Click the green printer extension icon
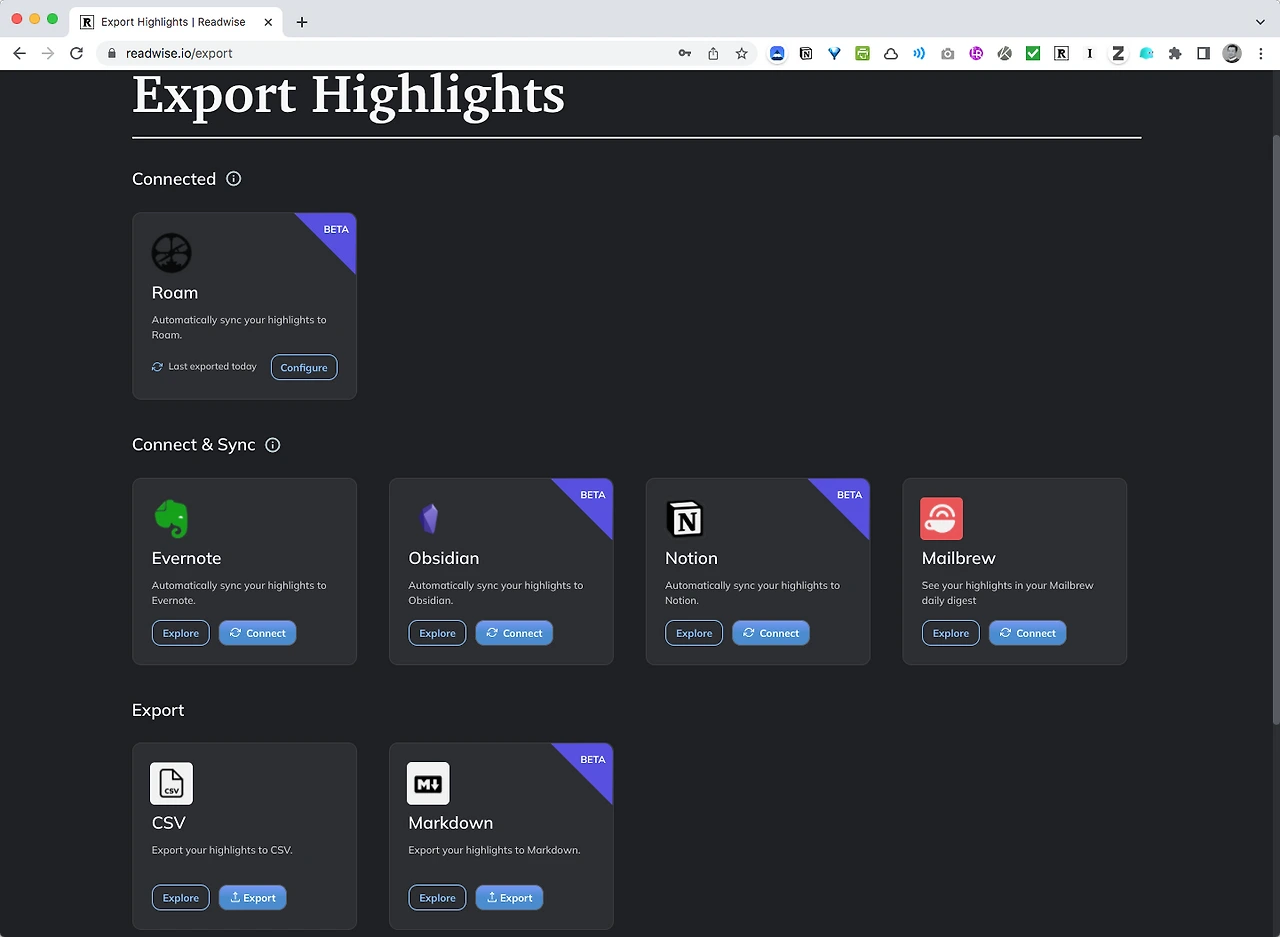The height and width of the screenshot is (937, 1280). point(862,53)
